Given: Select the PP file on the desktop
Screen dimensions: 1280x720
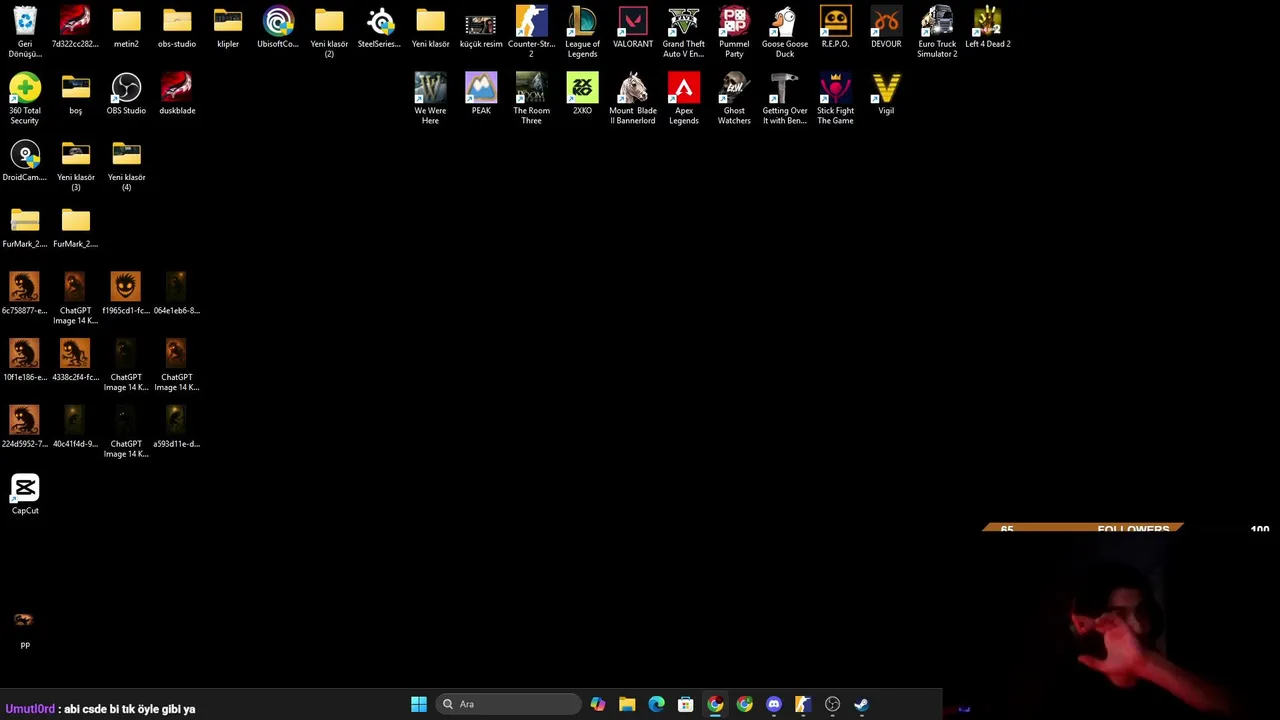Looking at the screenshot, I should pyautogui.click(x=25, y=630).
